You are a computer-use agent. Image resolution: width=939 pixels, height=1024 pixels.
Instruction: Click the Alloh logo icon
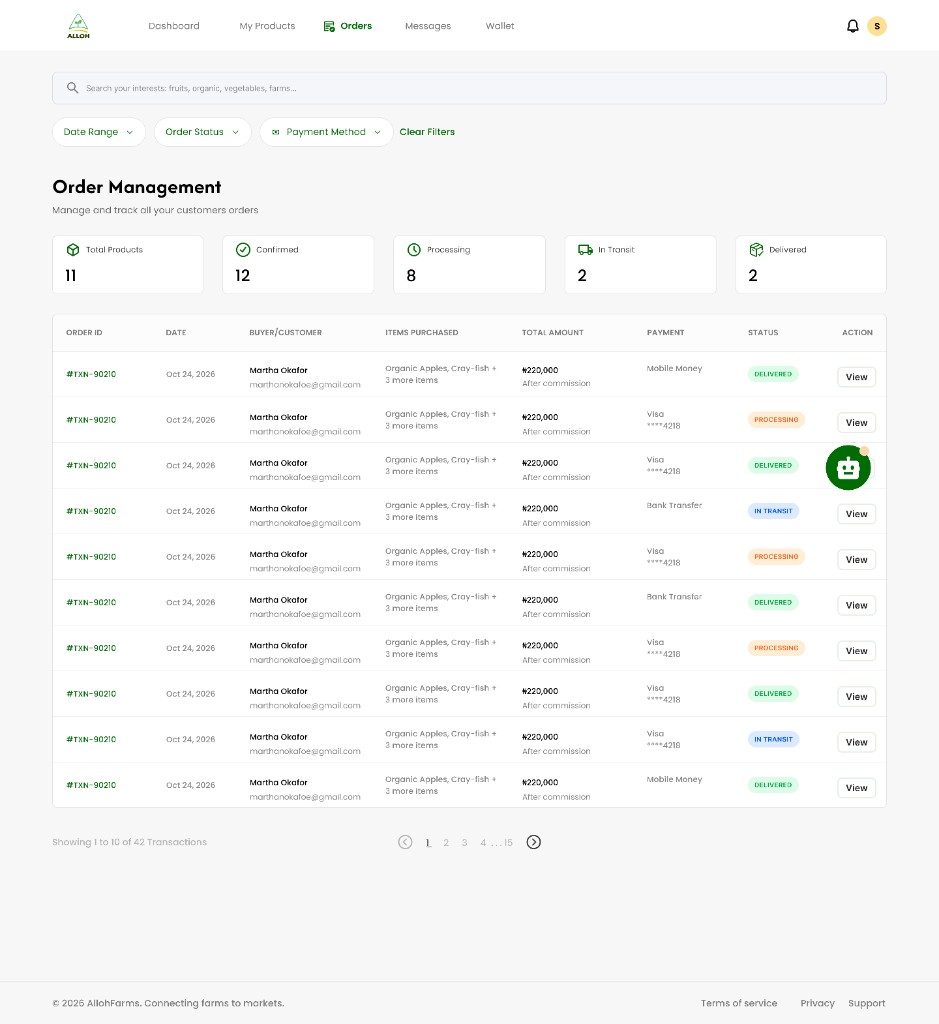(x=78, y=26)
